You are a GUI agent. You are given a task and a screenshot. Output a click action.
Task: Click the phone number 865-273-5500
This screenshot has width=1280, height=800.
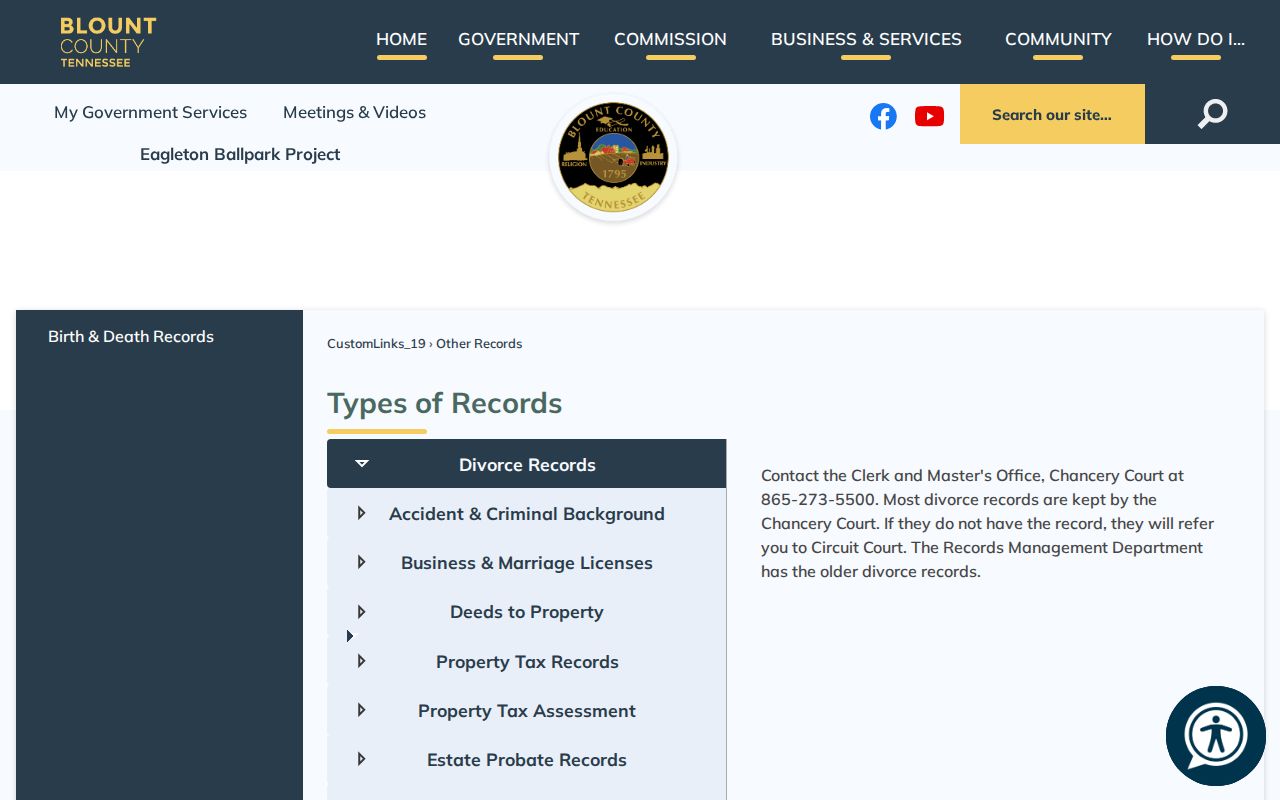818,500
